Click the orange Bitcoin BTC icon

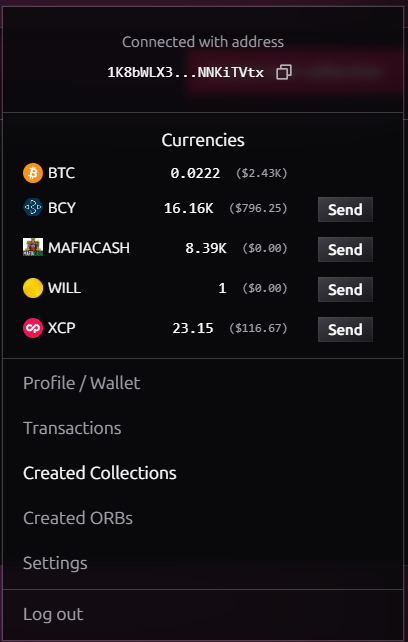(33, 173)
